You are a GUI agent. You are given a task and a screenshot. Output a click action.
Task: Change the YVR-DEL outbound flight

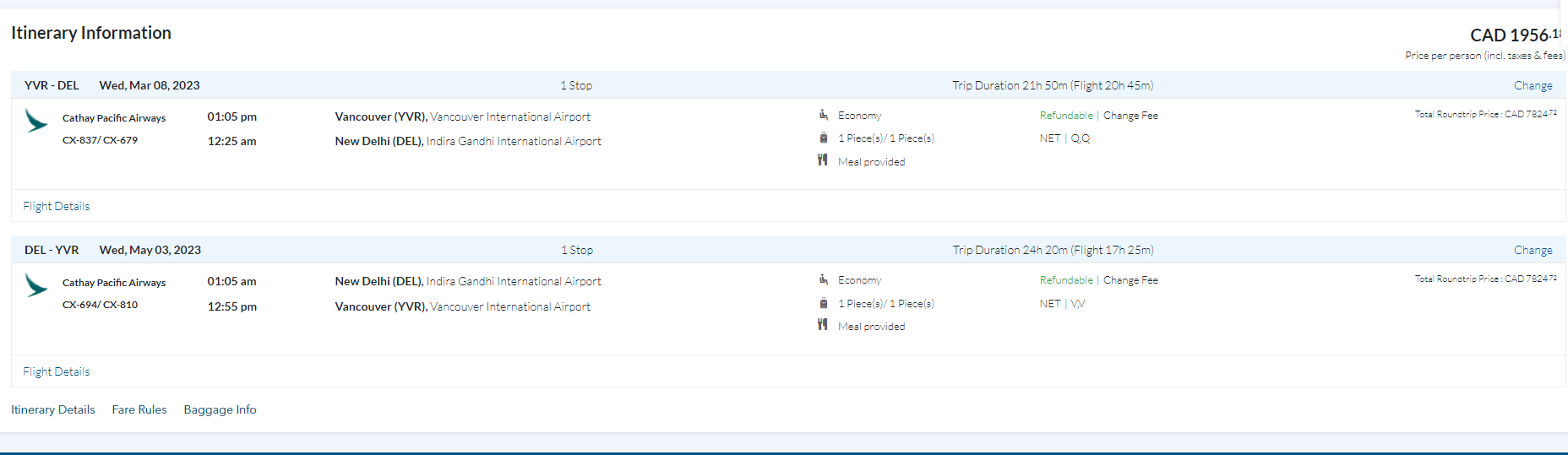point(1533,85)
